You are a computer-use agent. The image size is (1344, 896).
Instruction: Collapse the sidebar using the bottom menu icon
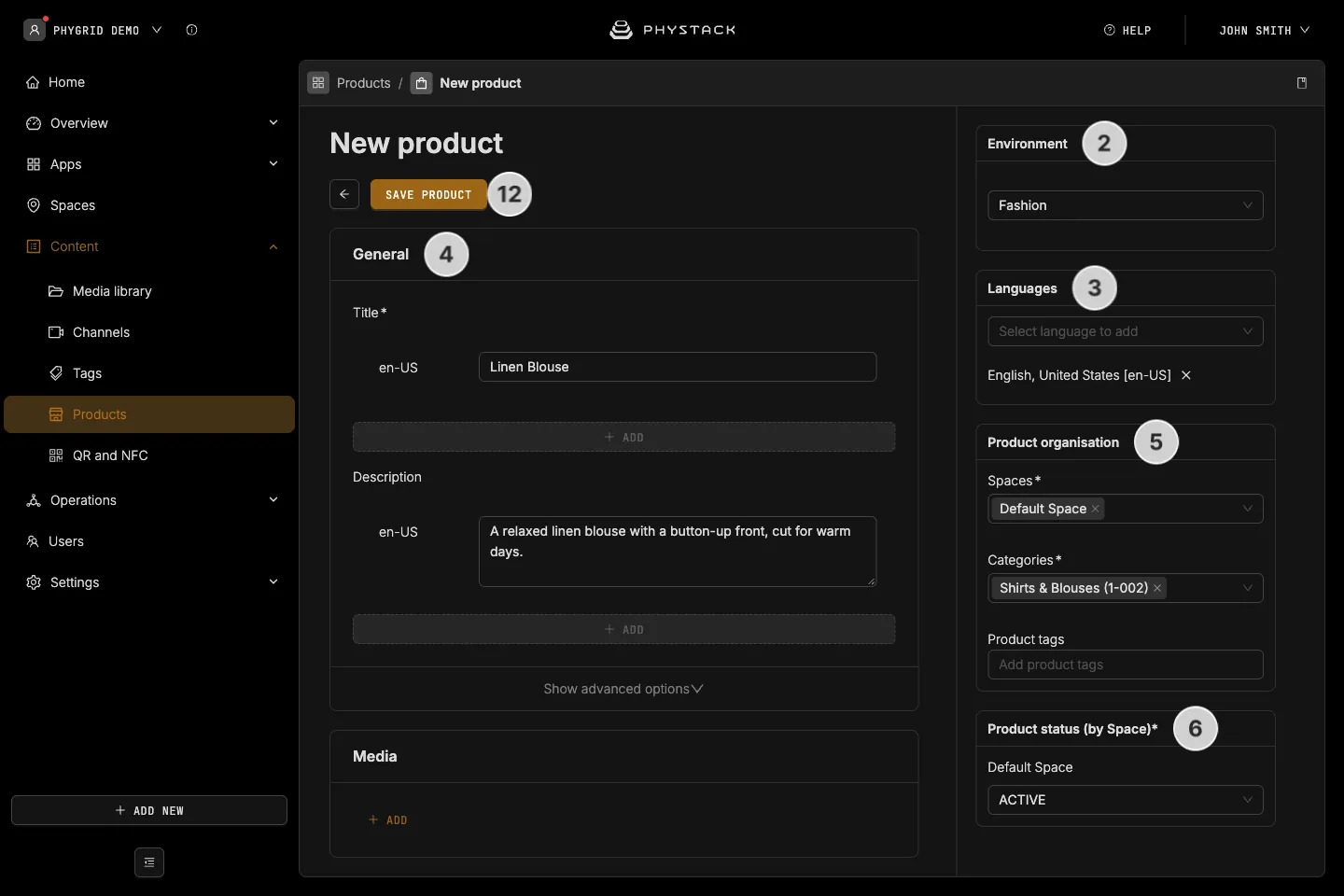(x=149, y=862)
